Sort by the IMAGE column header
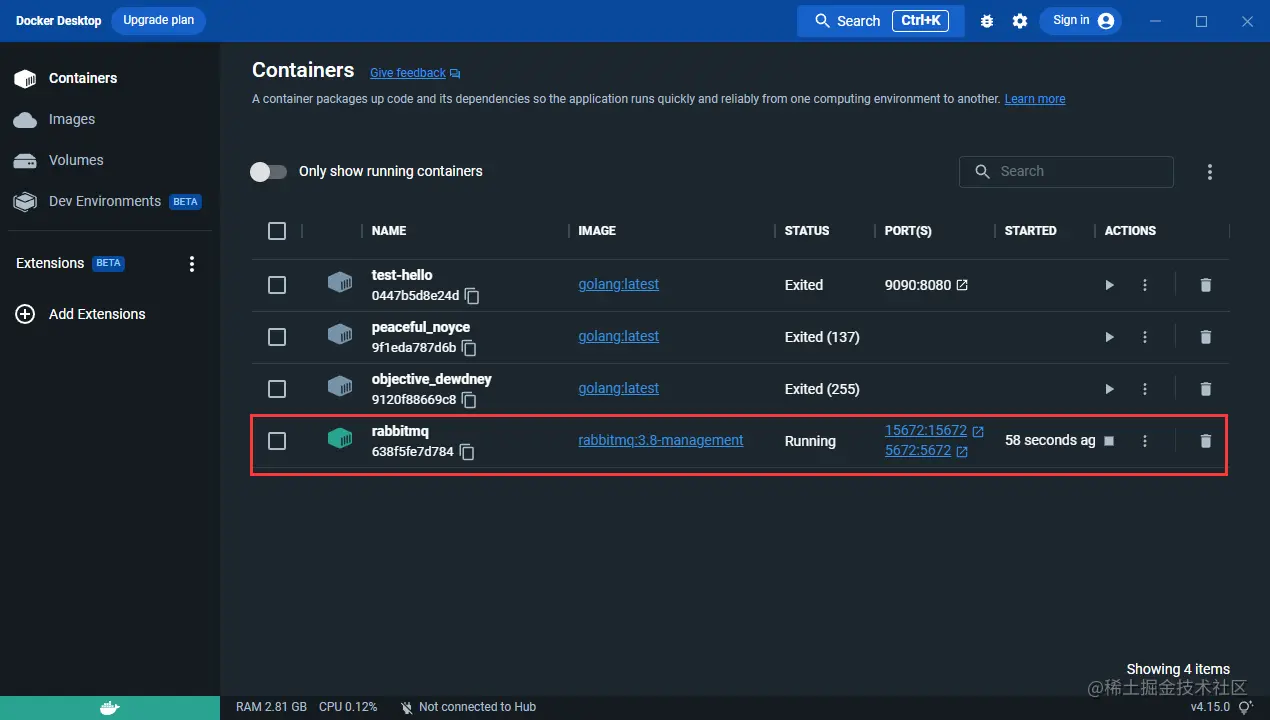The height and width of the screenshot is (720, 1270). 597,231
